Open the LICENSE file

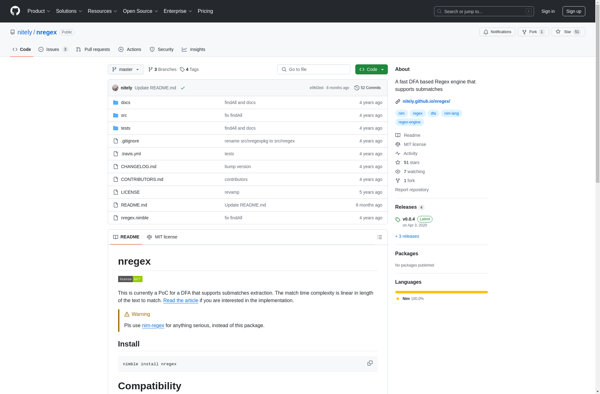130,192
